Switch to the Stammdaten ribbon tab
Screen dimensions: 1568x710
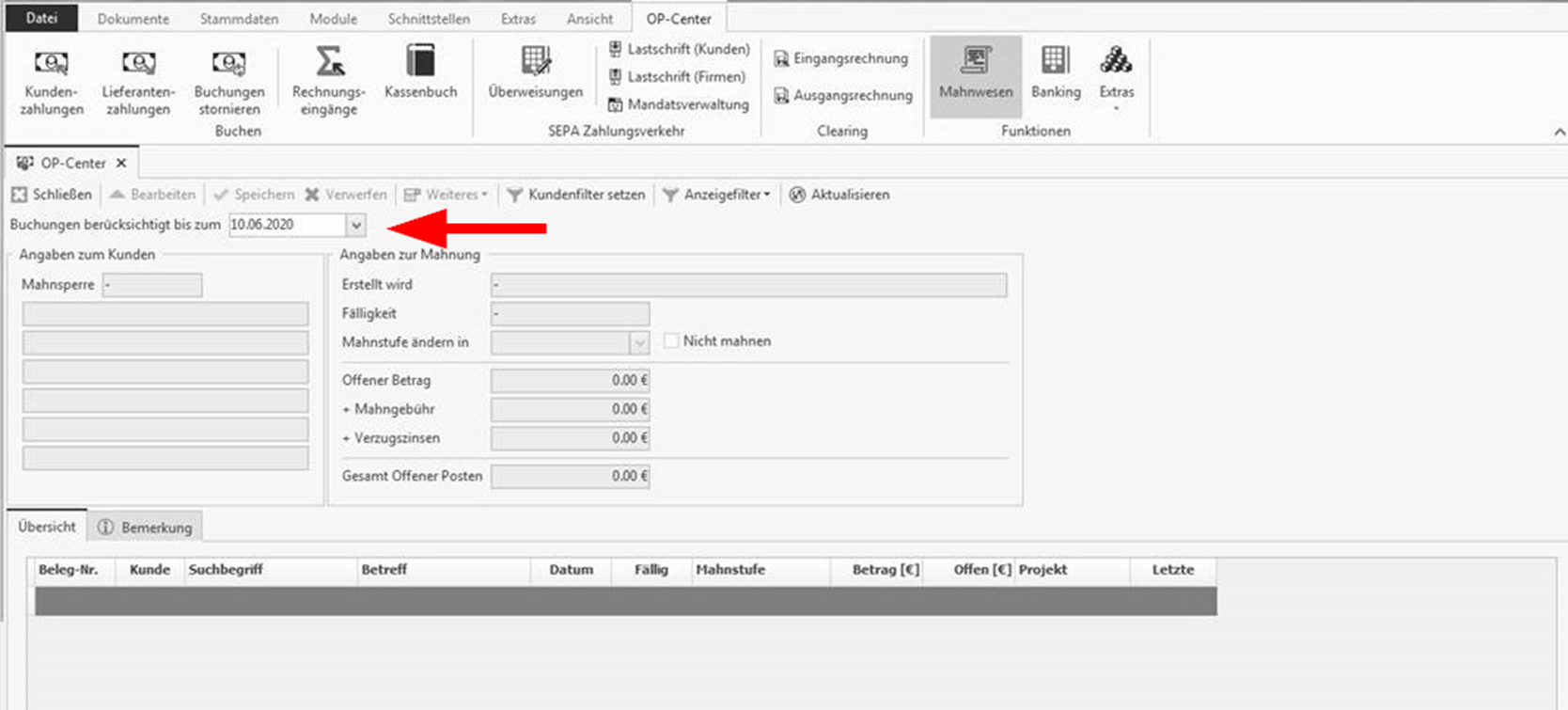[x=239, y=19]
